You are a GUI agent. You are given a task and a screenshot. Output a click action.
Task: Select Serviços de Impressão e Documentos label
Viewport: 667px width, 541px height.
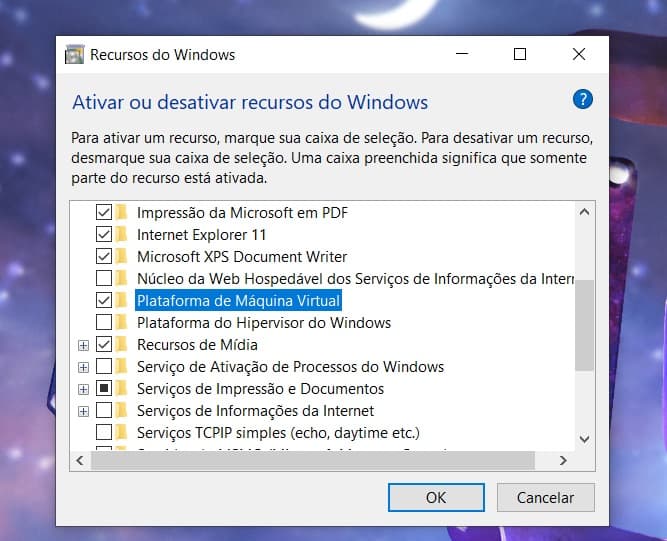260,389
